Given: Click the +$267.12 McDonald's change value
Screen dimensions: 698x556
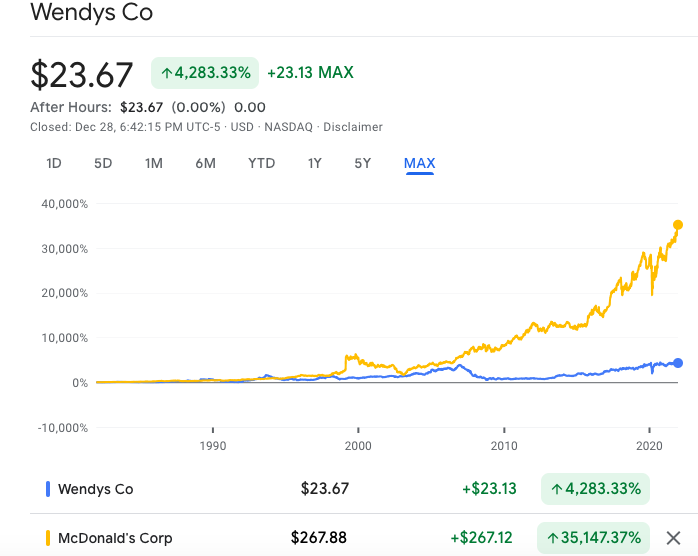Looking at the screenshot, I should (481, 538).
